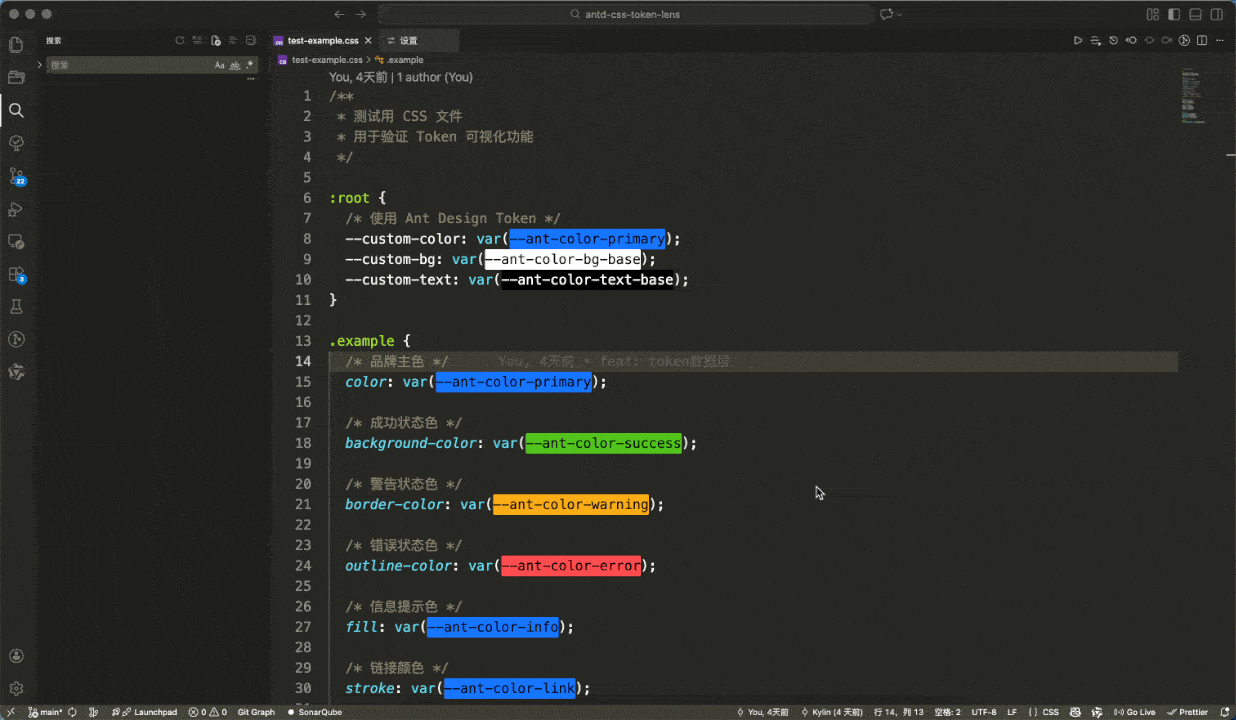
Task: Open the editor More Actions menu
Action: click(1220, 40)
